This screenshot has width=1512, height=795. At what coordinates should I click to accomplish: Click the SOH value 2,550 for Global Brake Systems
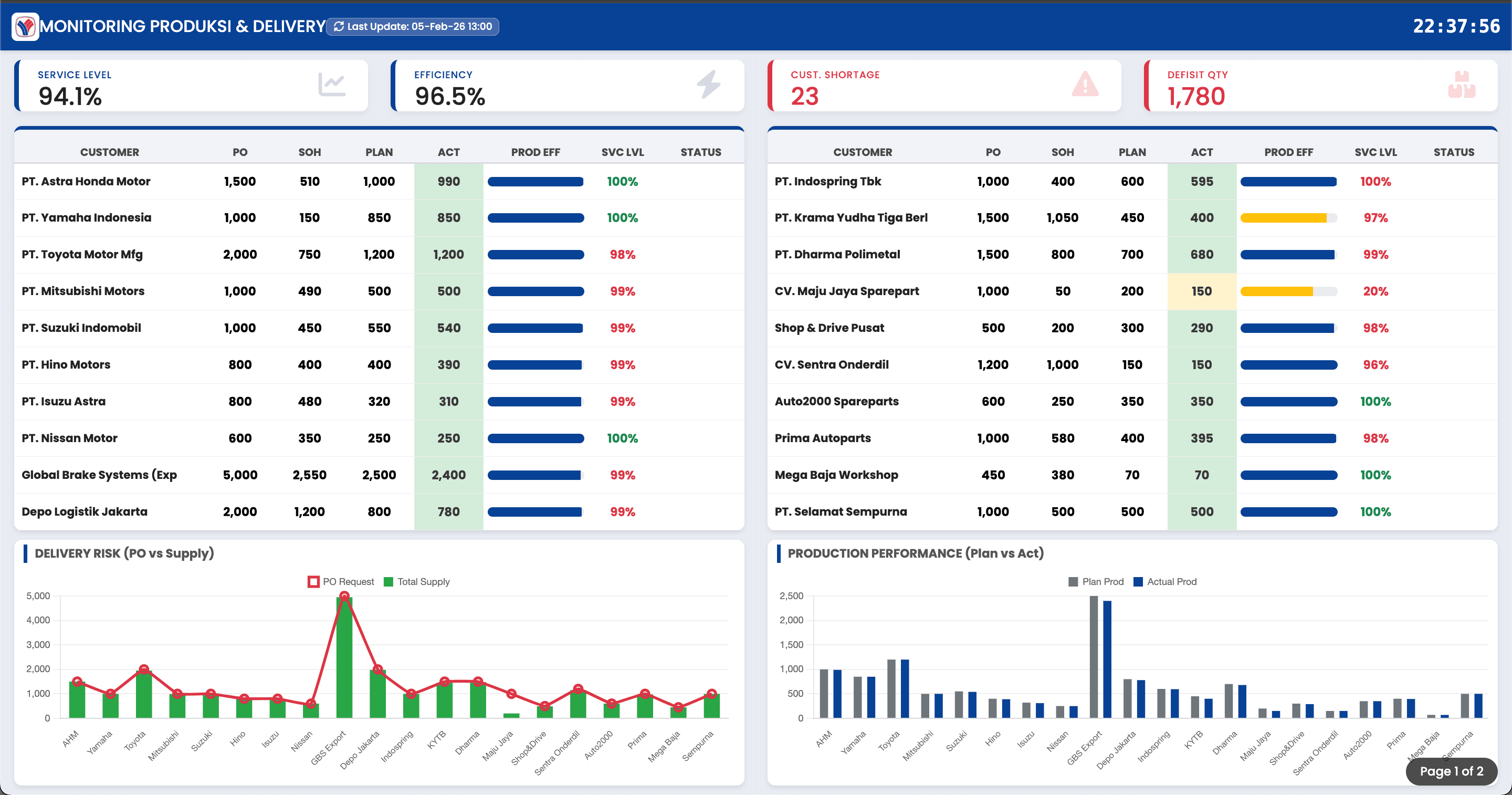(310, 475)
